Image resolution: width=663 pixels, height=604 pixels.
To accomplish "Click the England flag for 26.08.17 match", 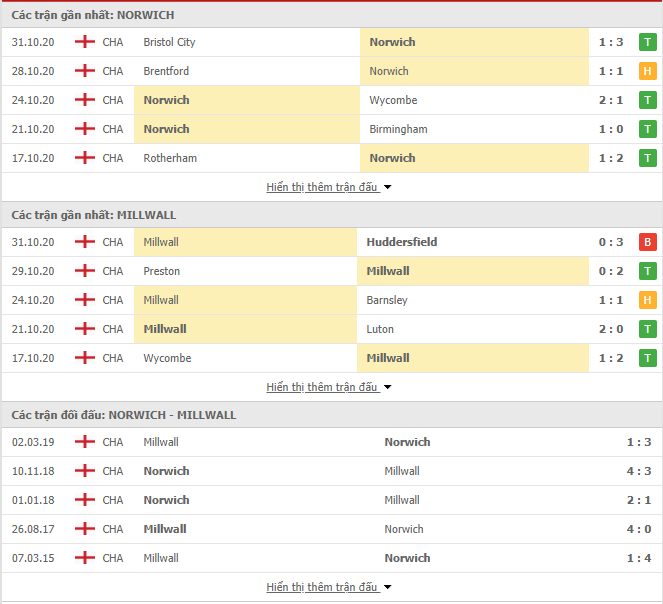I will pos(85,529).
